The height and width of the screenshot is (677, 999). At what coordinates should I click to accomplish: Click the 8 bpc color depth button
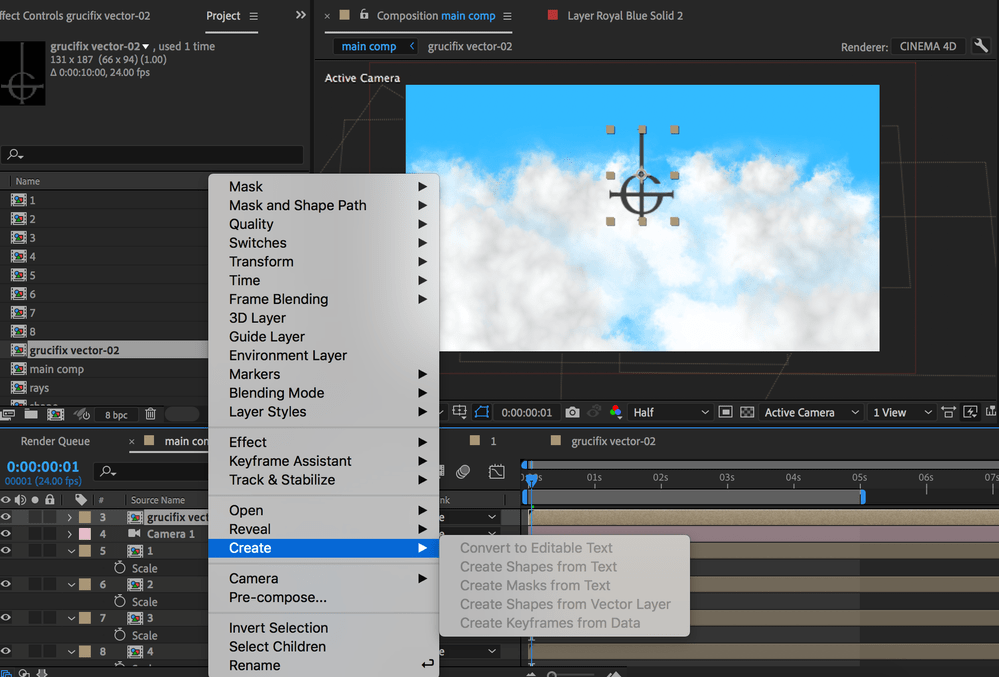(116, 415)
